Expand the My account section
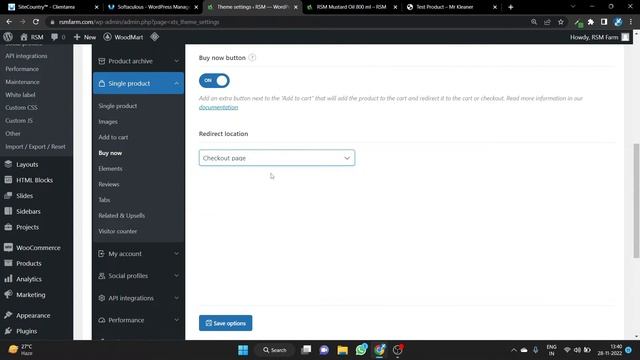 point(138,253)
